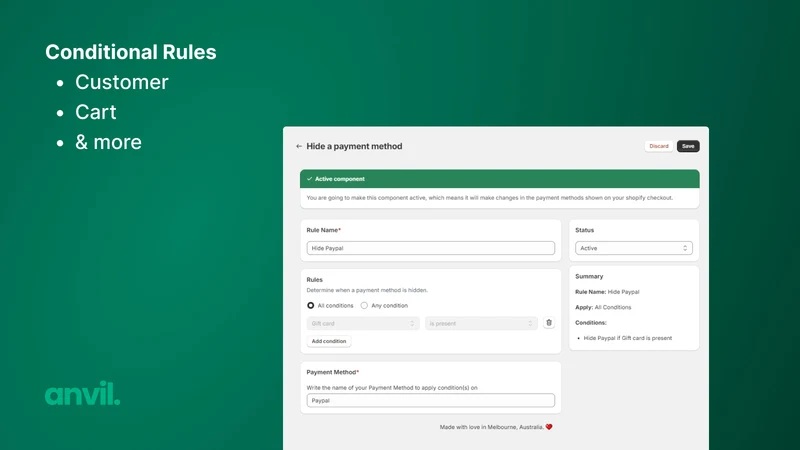This screenshot has width=800, height=450.
Task: Open the 'is present' operator dropdown
Action: pyautogui.click(x=481, y=323)
